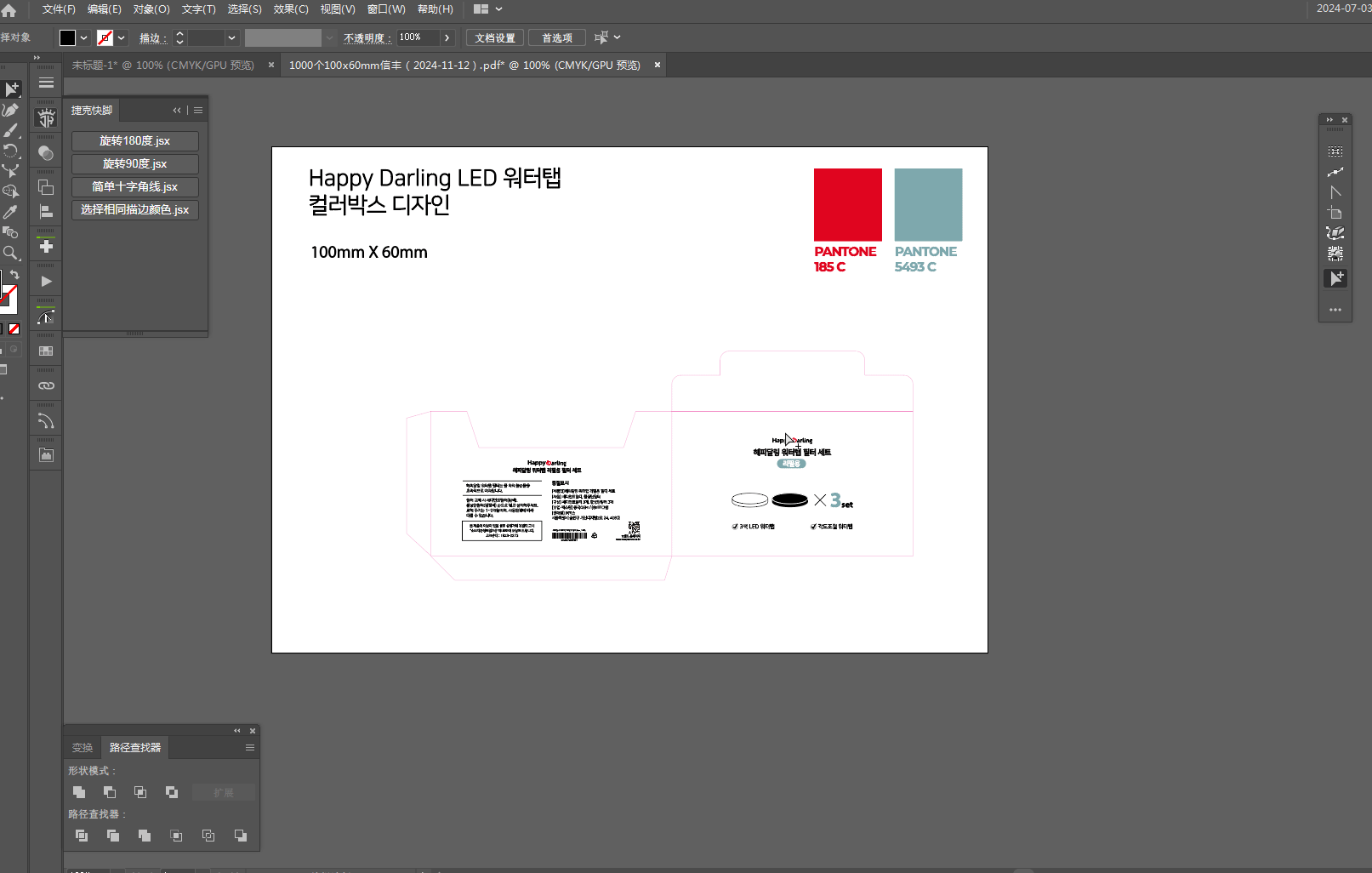This screenshot has height=873, width=1372.
Task: Open the plus-sign plugin dock icon
Action: click(46, 247)
